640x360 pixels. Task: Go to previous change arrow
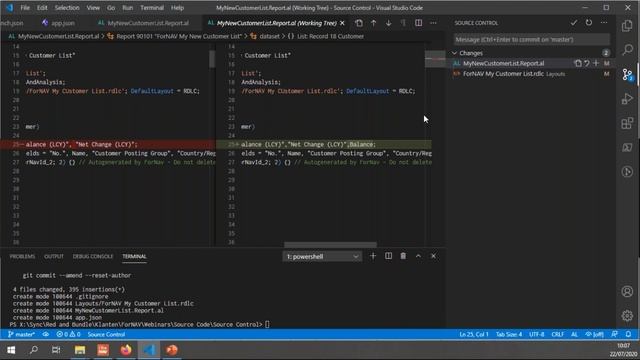point(373,23)
